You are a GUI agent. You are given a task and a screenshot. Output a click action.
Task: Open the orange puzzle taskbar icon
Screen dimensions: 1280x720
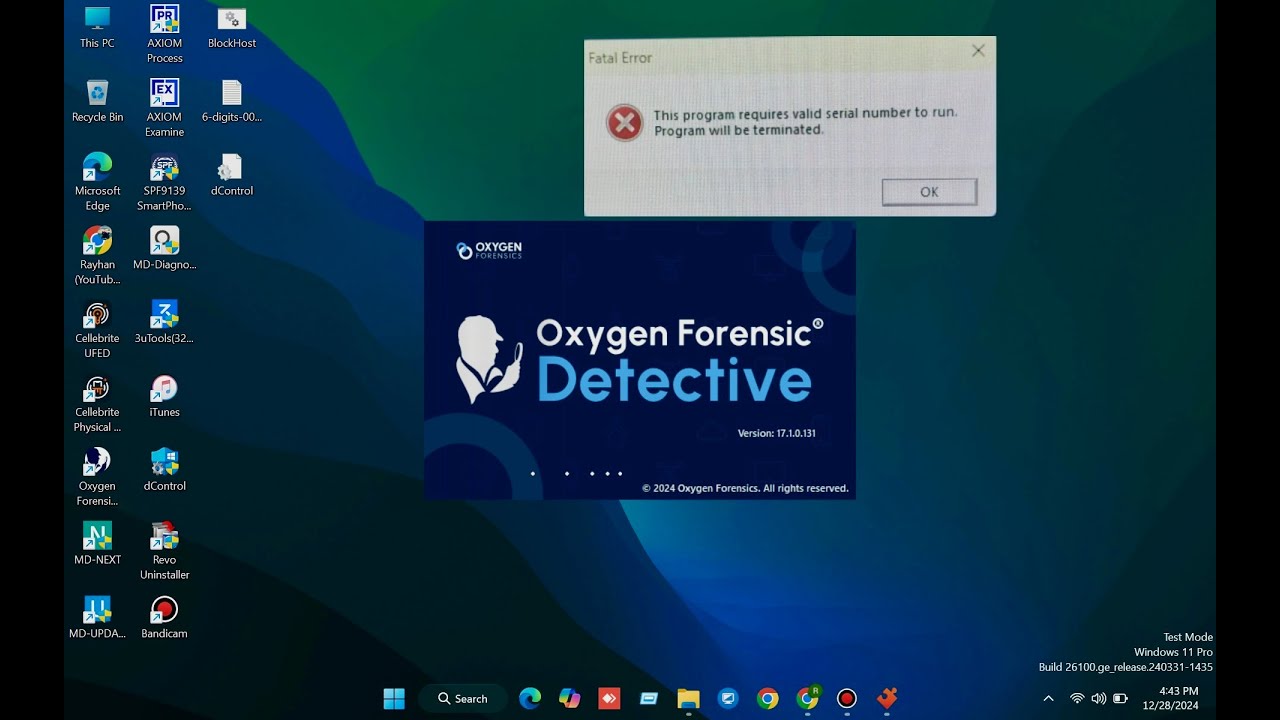[887, 698]
